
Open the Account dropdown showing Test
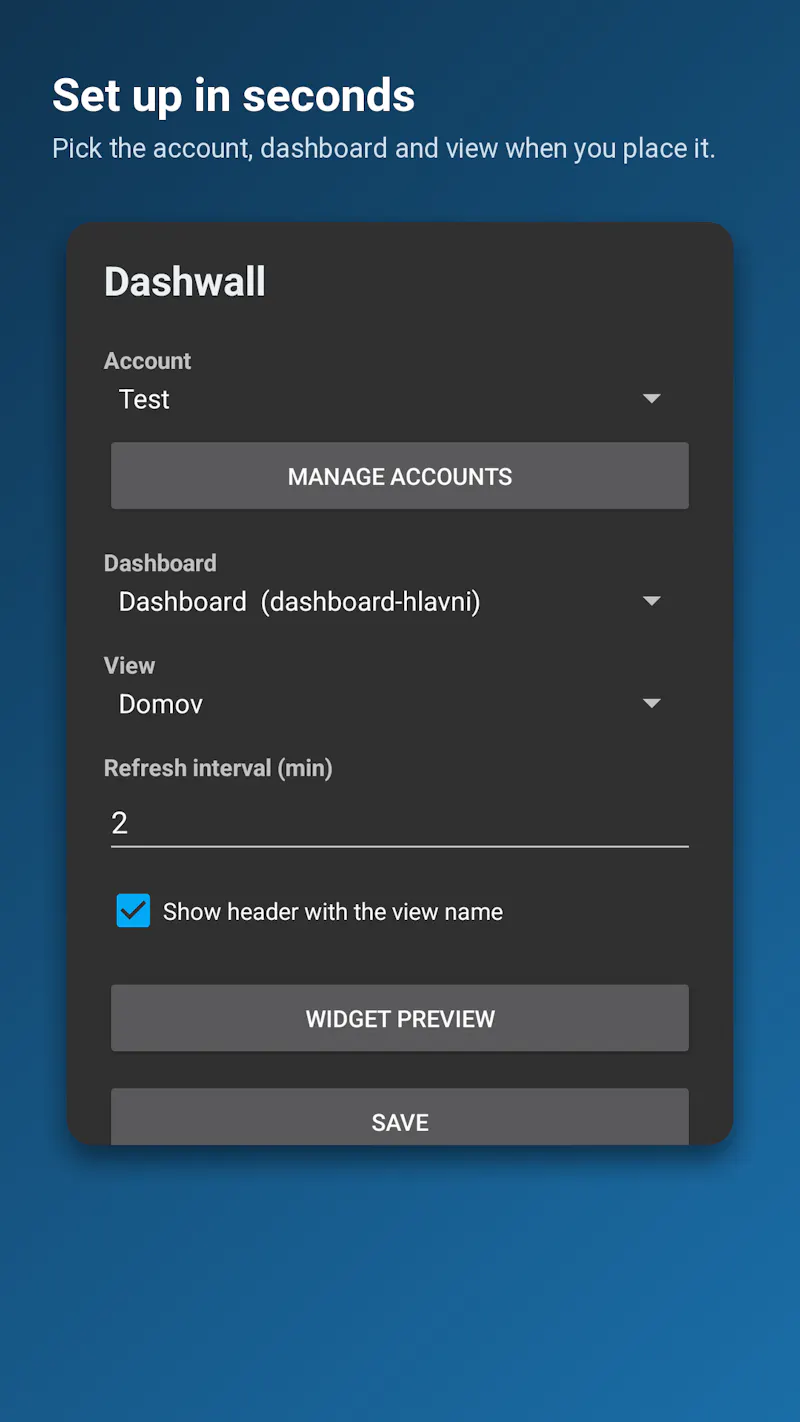click(390, 399)
